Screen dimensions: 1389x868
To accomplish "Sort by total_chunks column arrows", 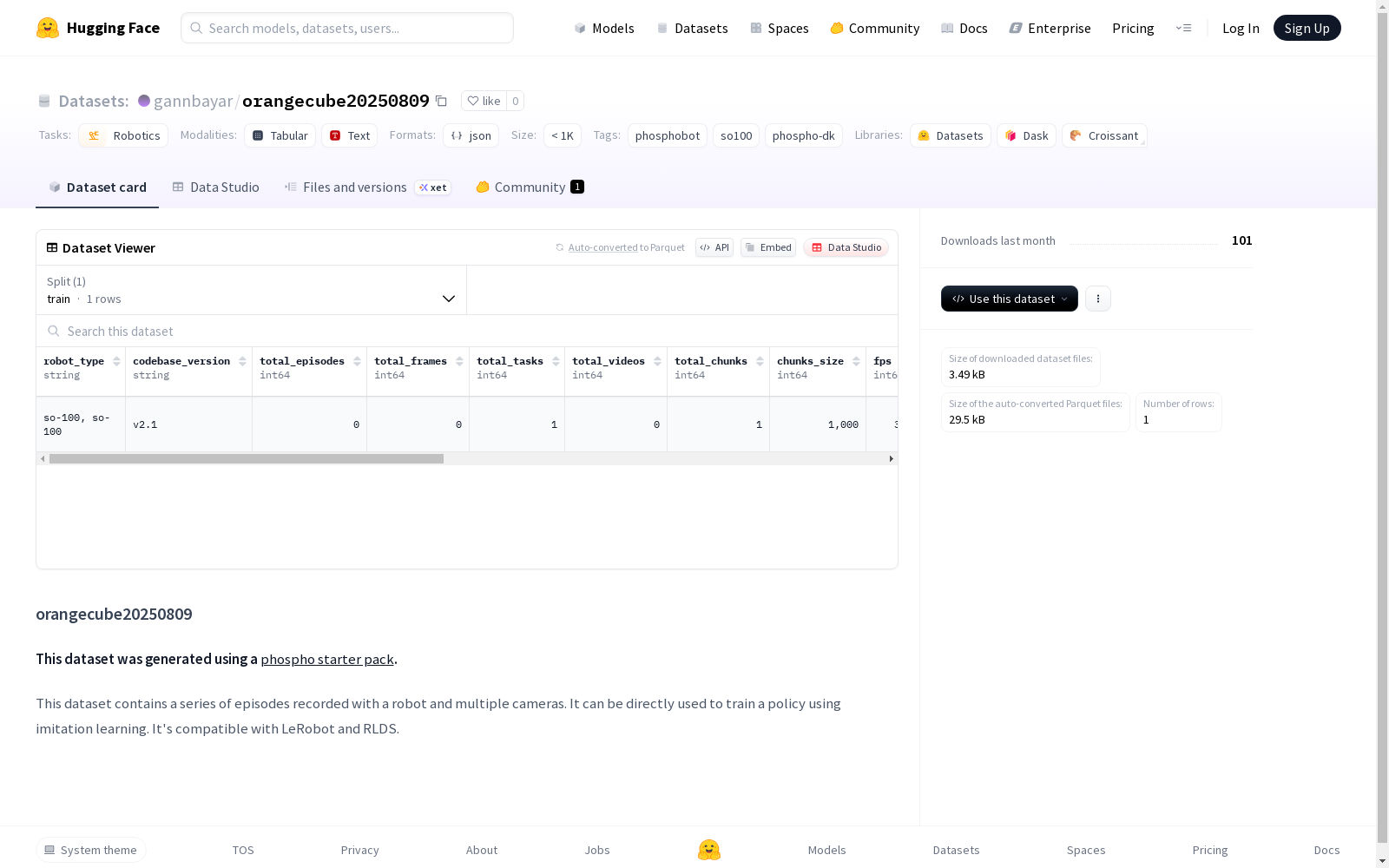I will [x=760, y=361].
